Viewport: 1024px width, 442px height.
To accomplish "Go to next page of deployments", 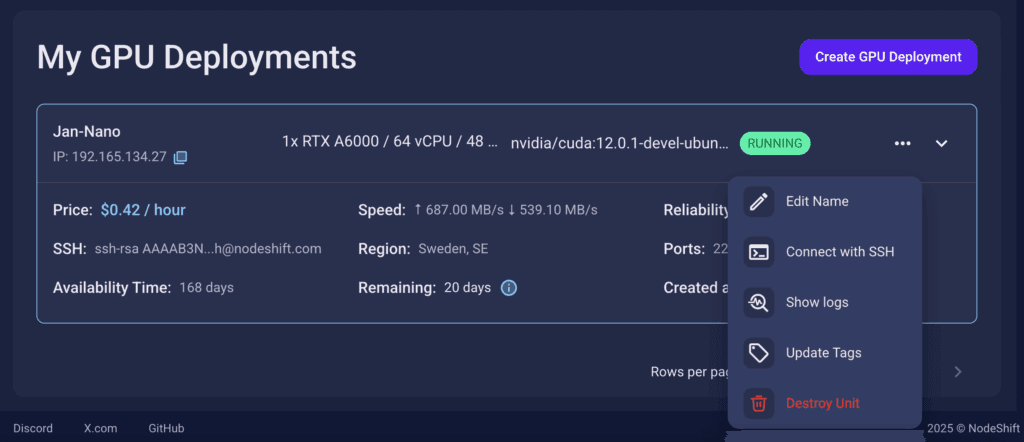I will 957,372.
